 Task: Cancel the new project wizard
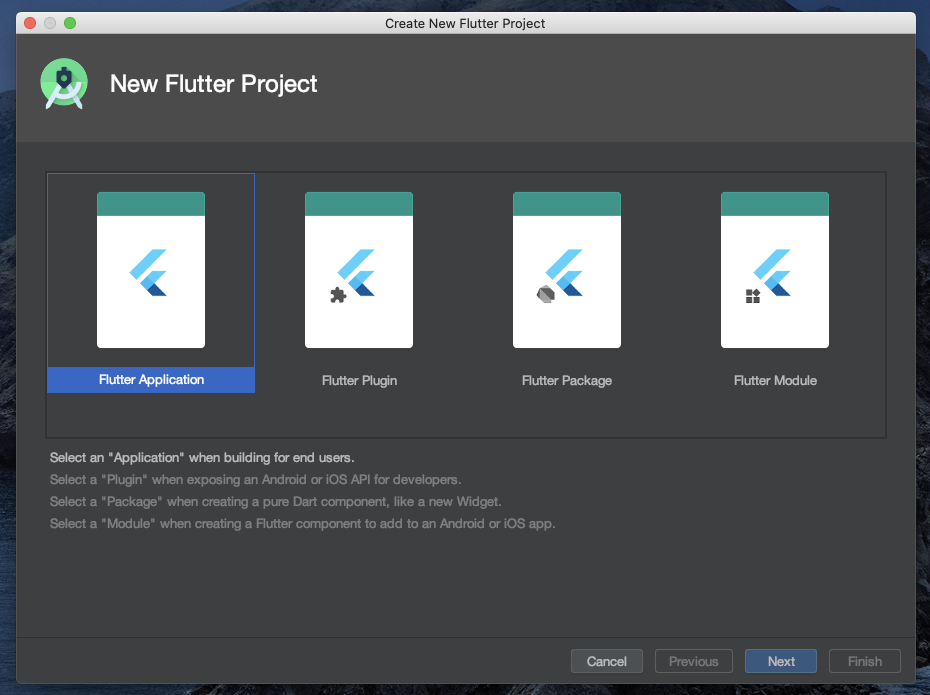[607, 661]
